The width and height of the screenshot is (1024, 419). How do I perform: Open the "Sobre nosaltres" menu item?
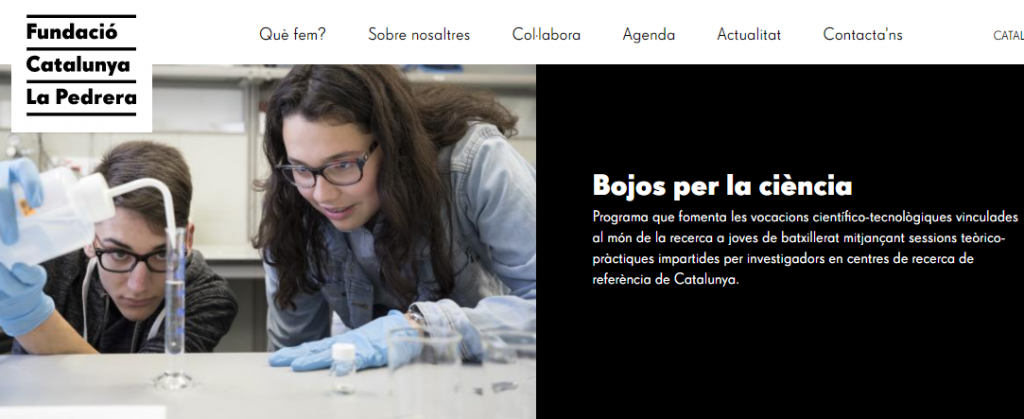pos(419,35)
